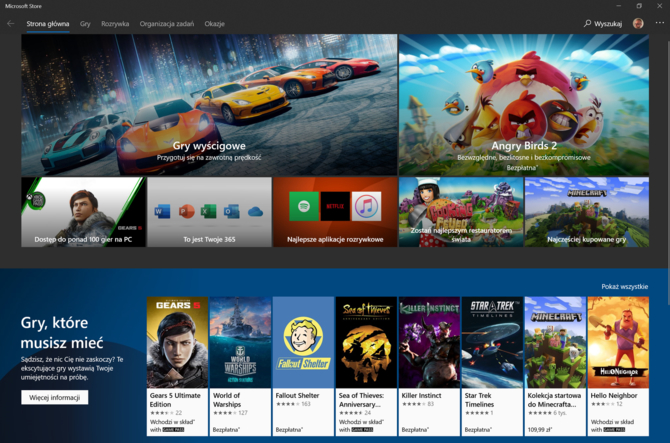This screenshot has width=670, height=443.
Task: Switch to Strona główna tab
Action: click(x=48, y=24)
